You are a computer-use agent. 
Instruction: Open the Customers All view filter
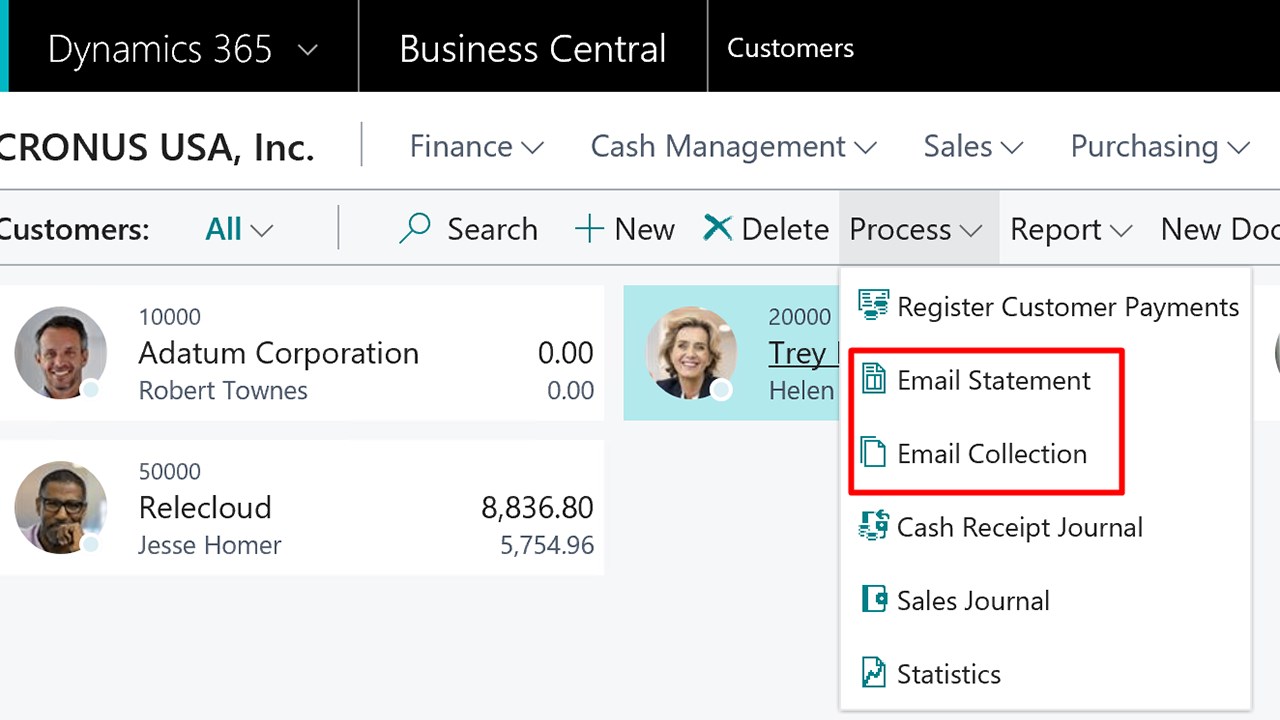click(238, 229)
